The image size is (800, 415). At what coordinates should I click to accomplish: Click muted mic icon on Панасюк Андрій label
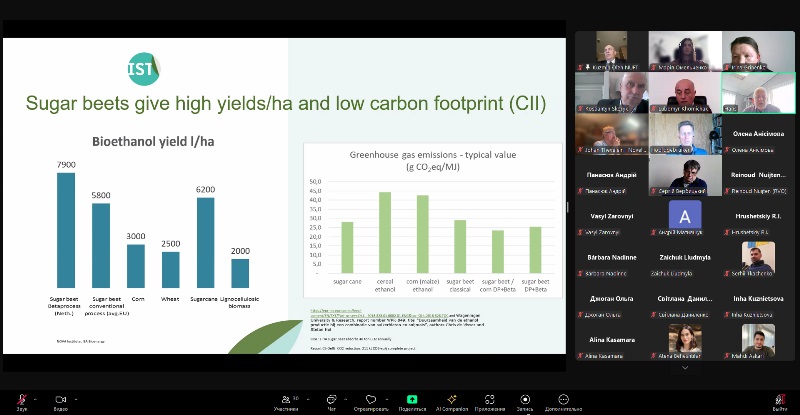580,191
